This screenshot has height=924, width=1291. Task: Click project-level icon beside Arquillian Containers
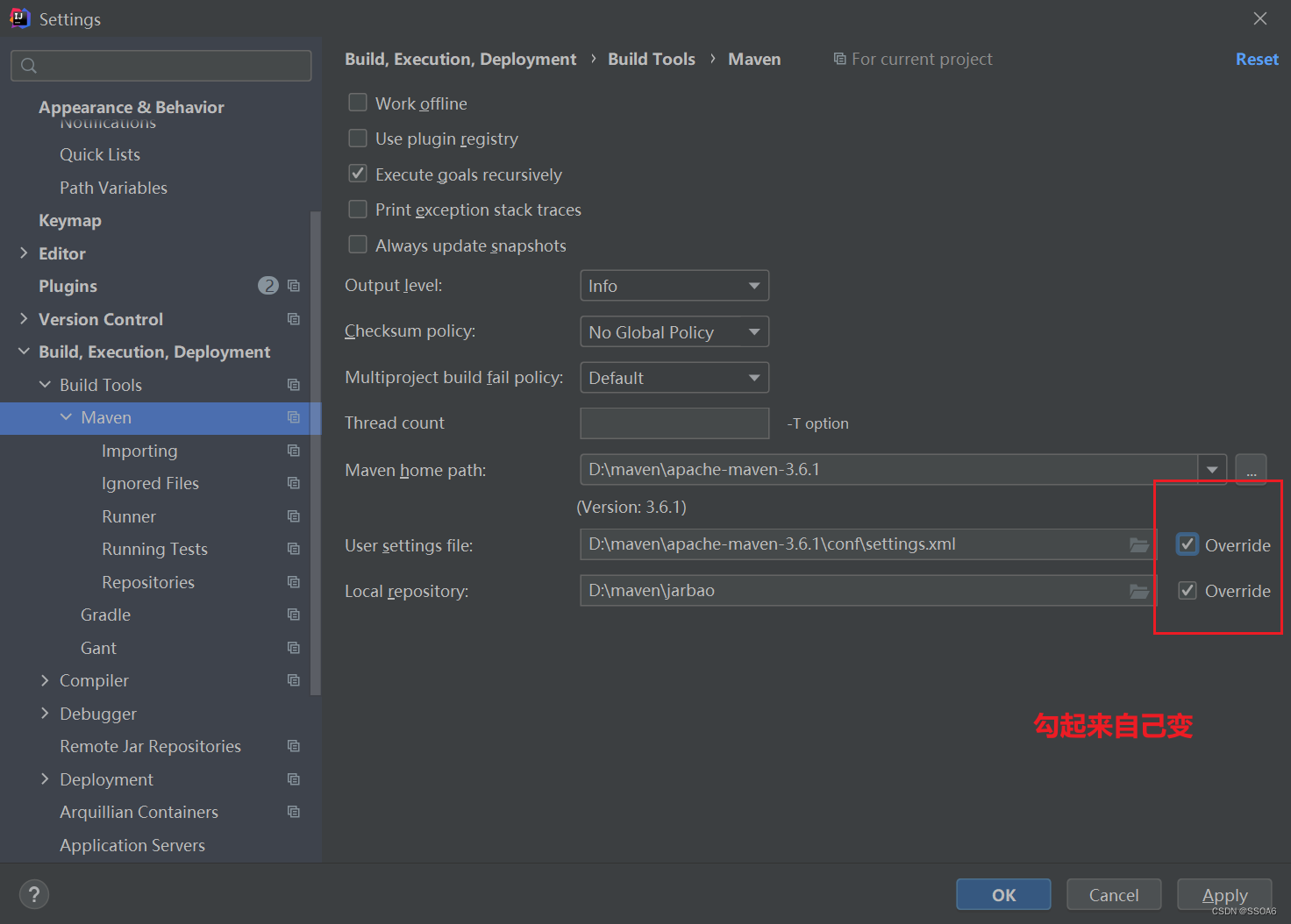coord(294,812)
